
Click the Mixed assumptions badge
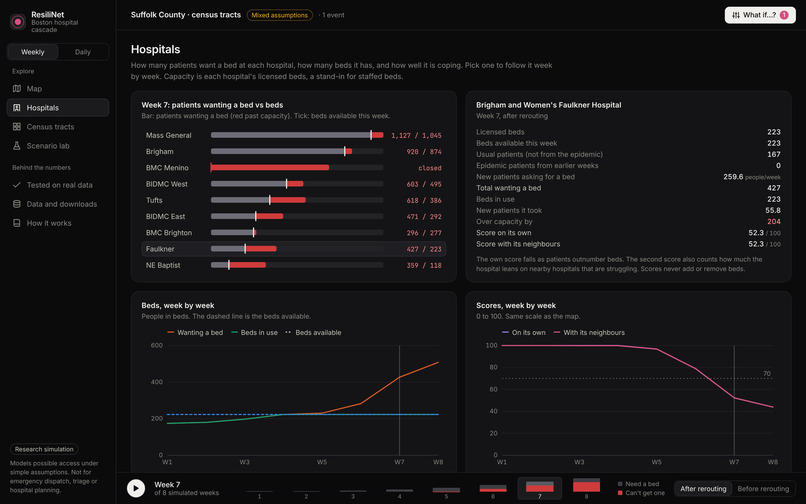pos(280,15)
